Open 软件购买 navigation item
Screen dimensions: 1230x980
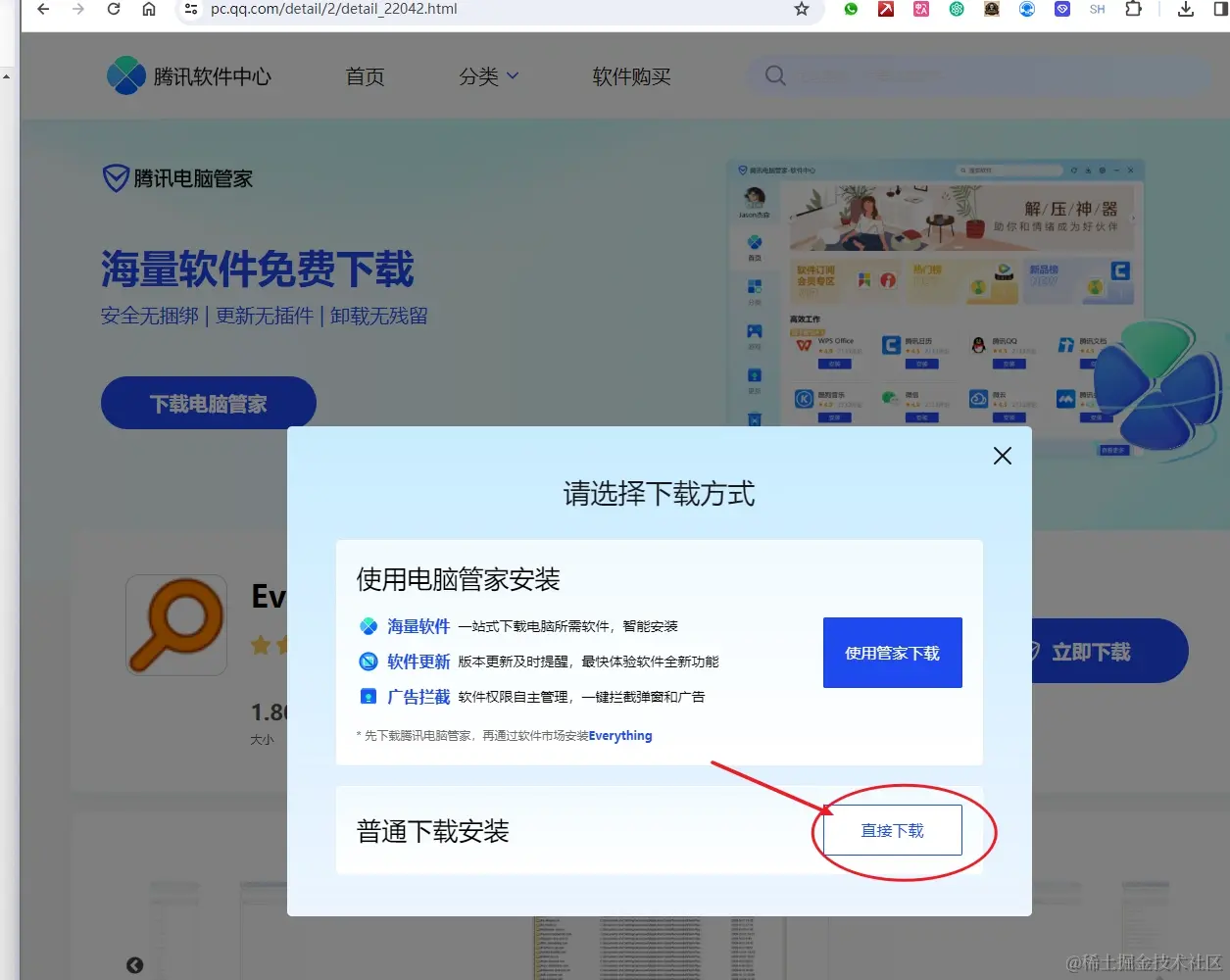coord(631,76)
